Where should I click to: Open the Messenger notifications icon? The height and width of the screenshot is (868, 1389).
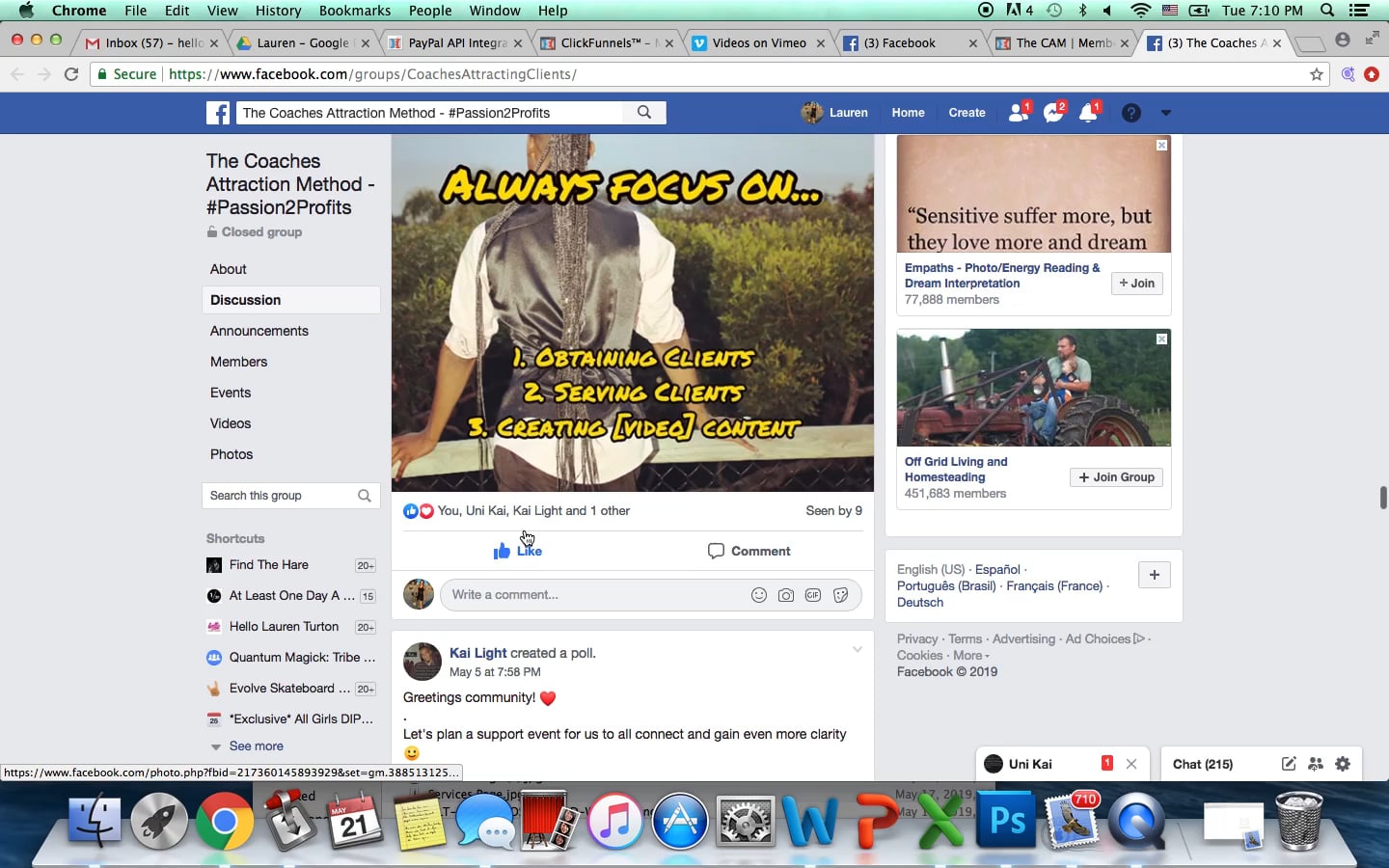click(x=1054, y=113)
